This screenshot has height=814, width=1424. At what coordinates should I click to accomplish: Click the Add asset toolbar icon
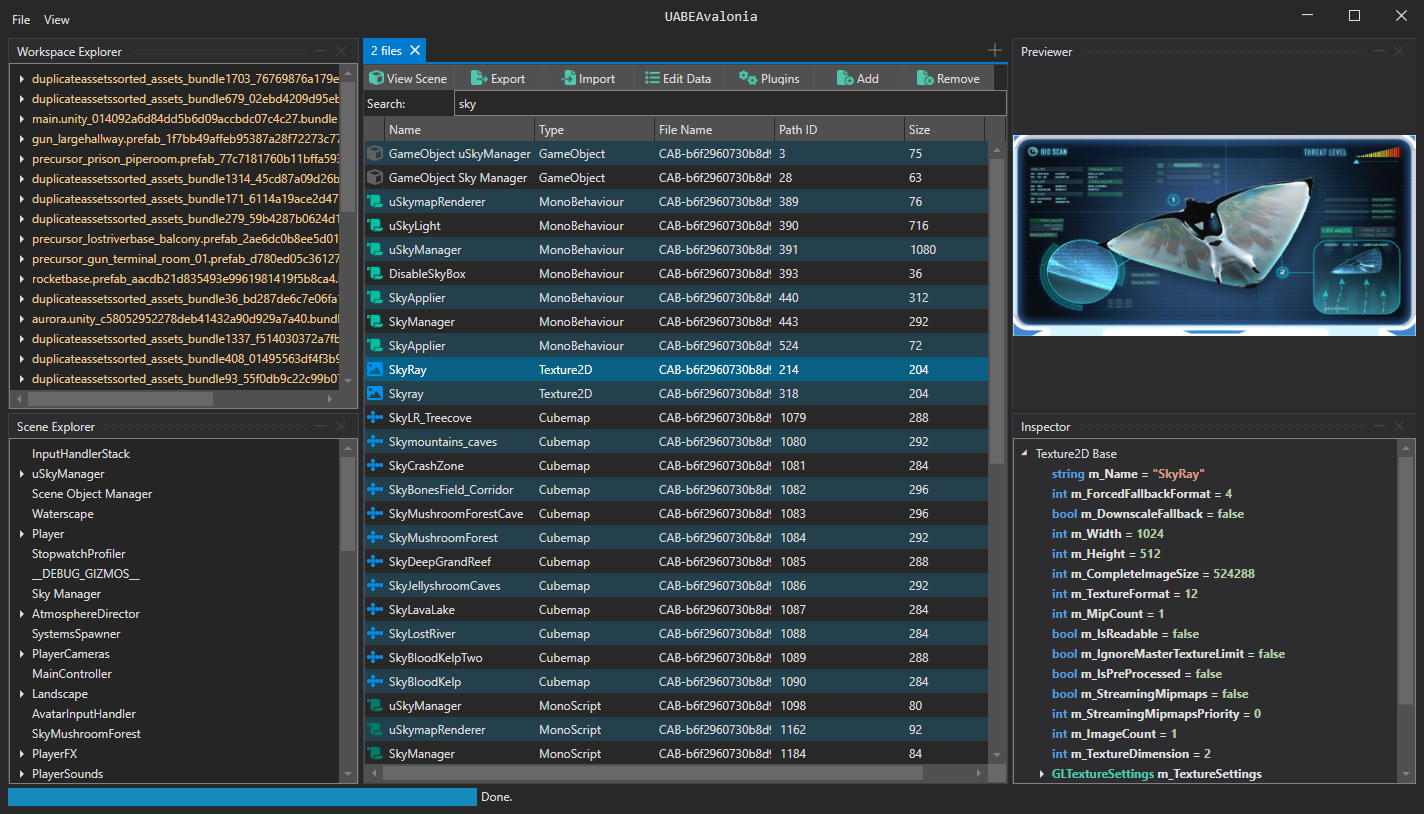857,77
